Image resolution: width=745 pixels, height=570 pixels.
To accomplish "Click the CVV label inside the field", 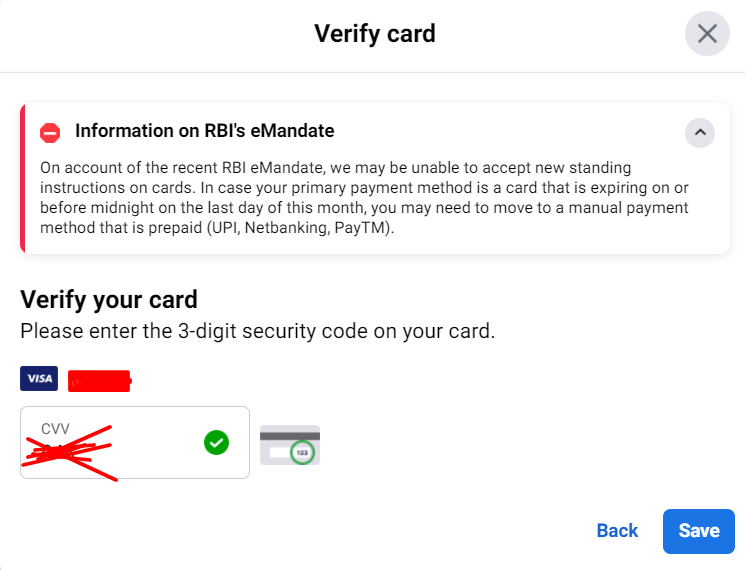I will (55, 429).
